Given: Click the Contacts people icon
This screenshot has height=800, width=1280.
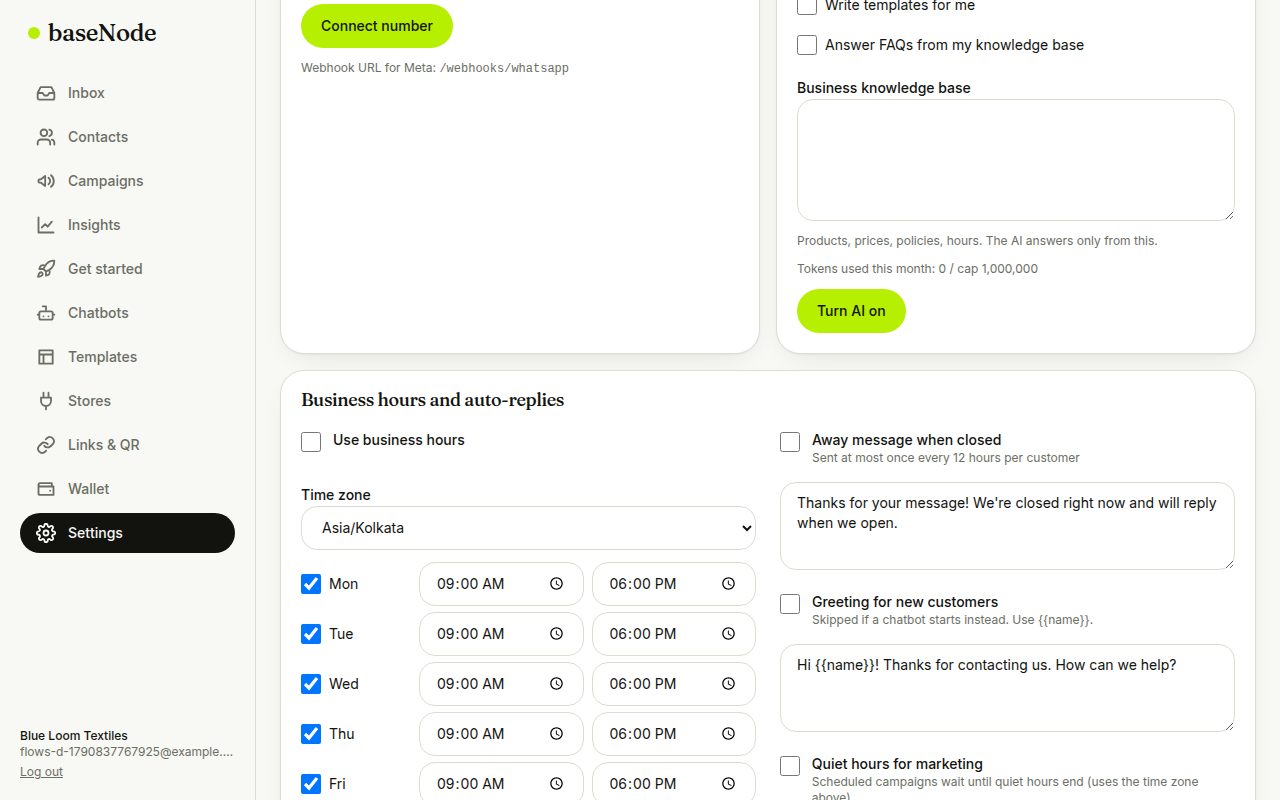Looking at the screenshot, I should coord(46,137).
